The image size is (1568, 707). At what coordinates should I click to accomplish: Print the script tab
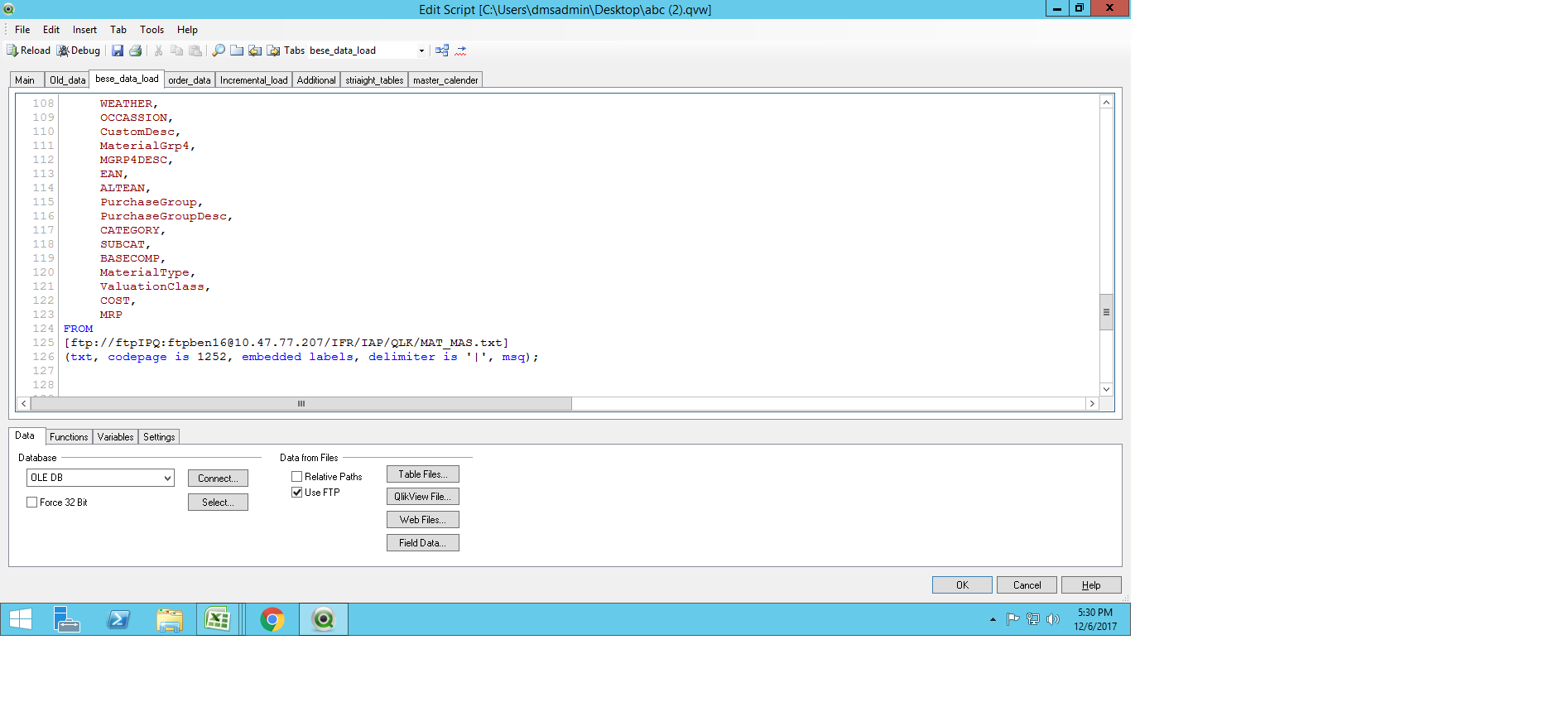pyautogui.click(x=136, y=50)
